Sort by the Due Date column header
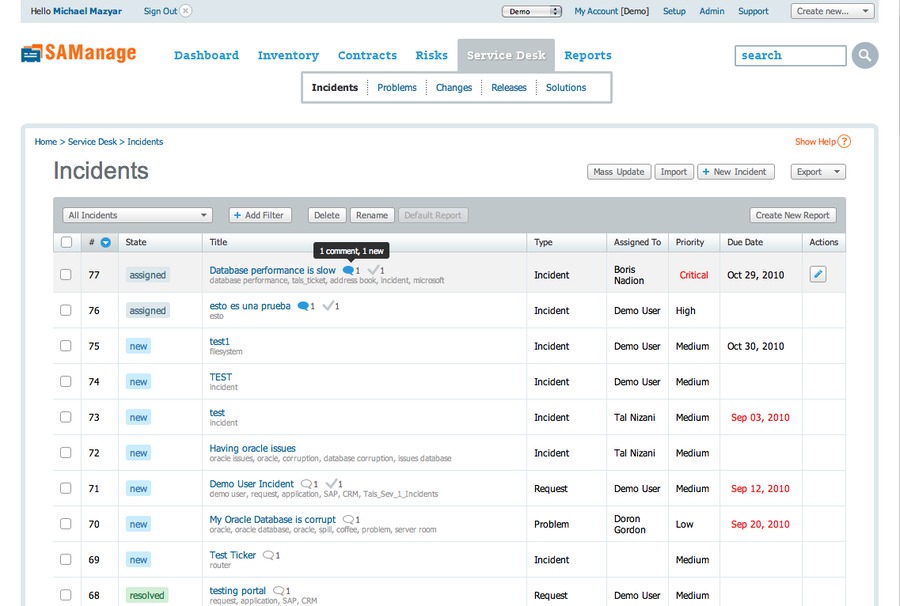Viewport: 900px width, 606px height. [x=745, y=242]
